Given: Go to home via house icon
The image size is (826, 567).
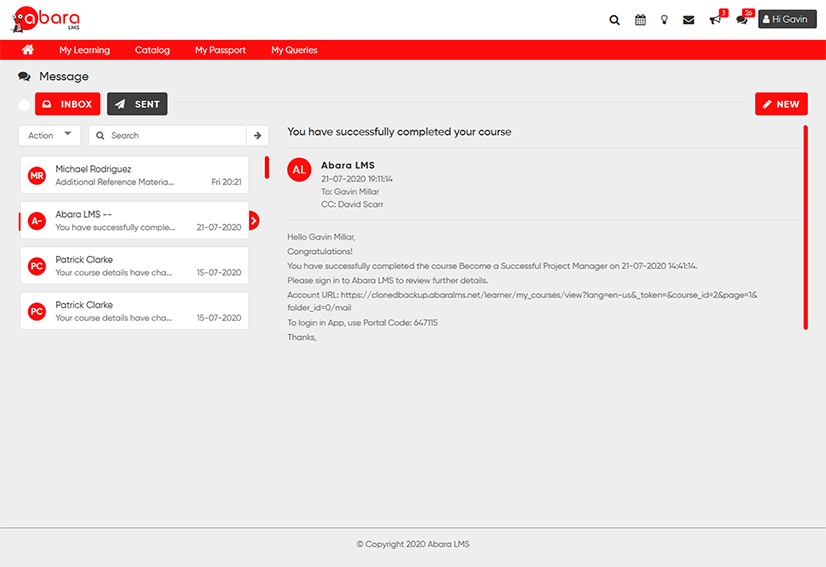Looking at the screenshot, I should pyautogui.click(x=28, y=50).
